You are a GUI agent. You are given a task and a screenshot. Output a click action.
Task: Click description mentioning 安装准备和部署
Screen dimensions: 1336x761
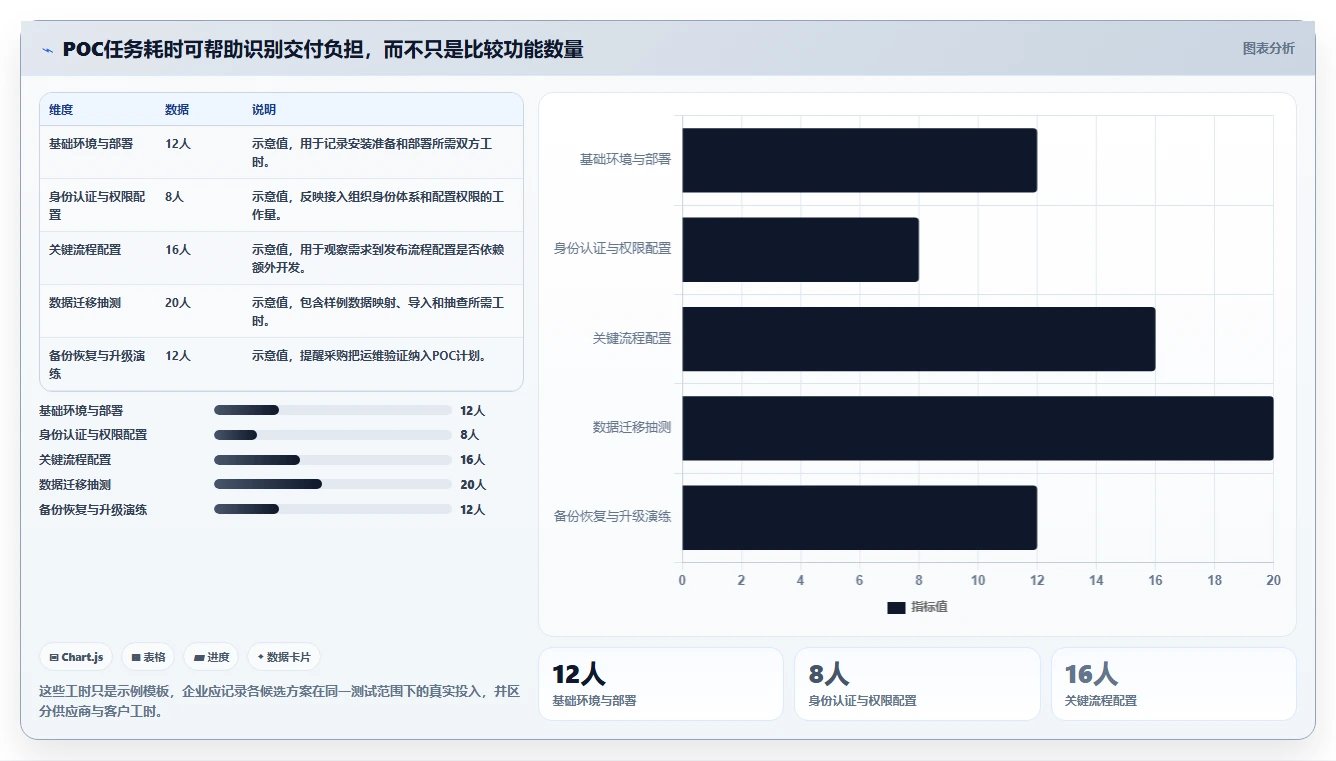(x=372, y=153)
